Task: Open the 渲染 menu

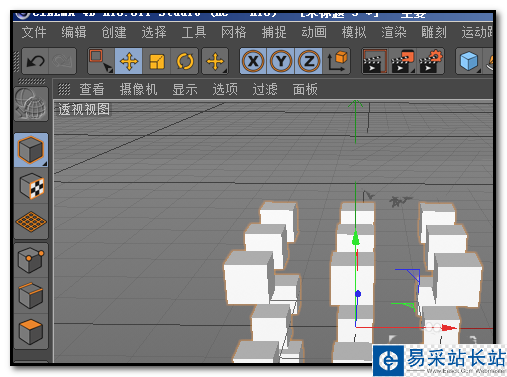Action: 394,33
